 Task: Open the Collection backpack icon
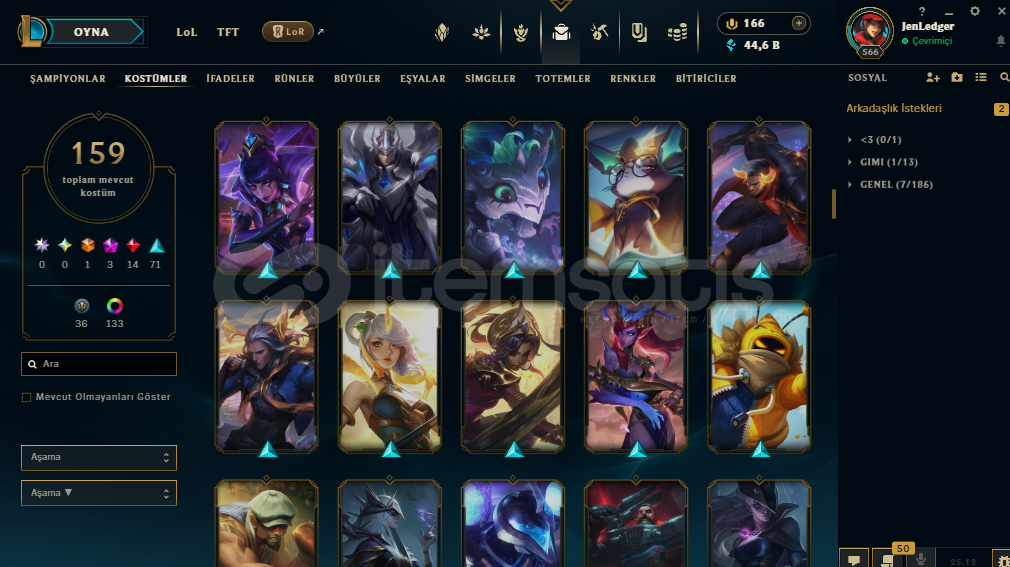click(x=561, y=32)
